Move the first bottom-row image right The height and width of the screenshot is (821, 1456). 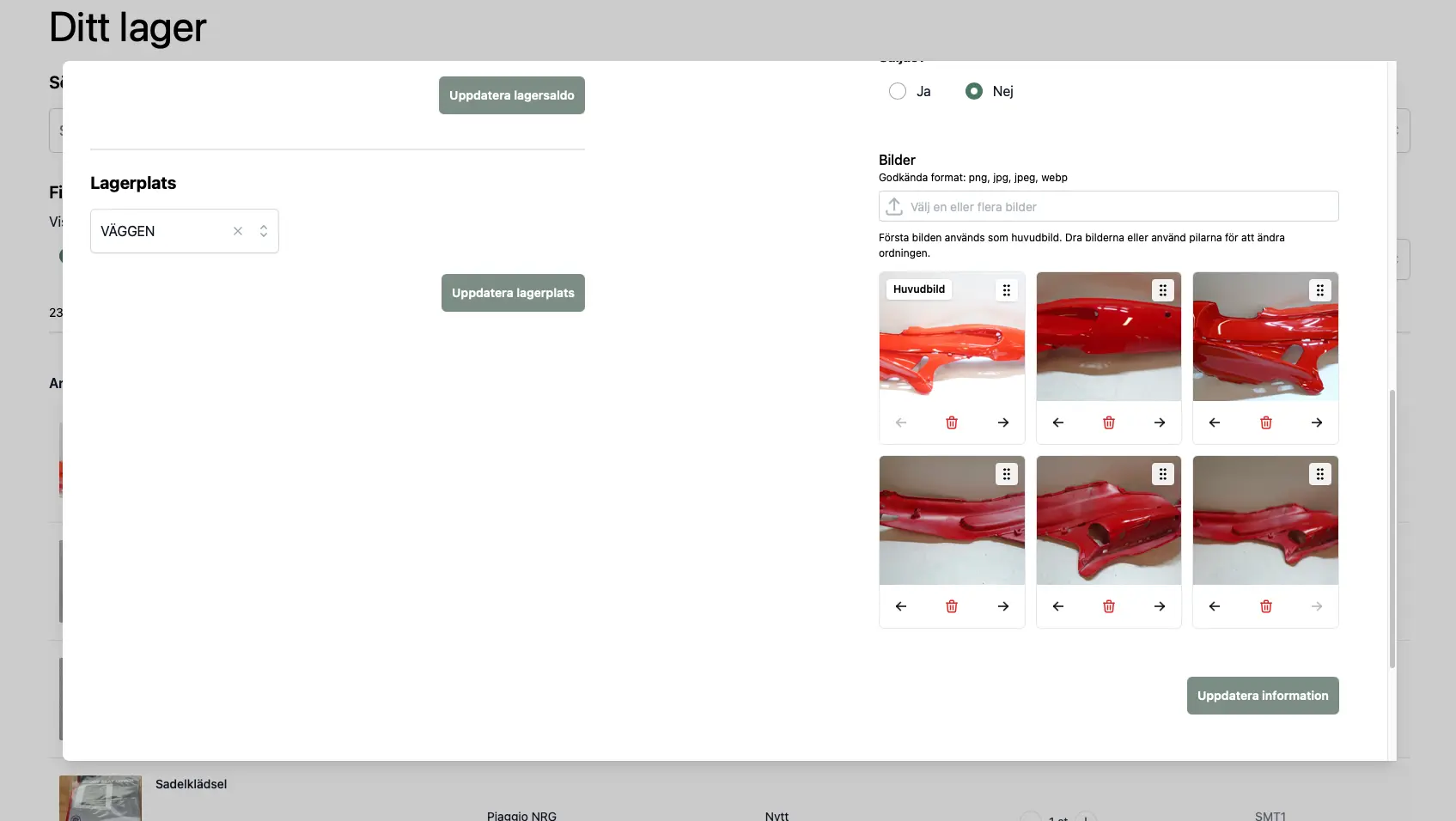pyautogui.click(x=1003, y=606)
